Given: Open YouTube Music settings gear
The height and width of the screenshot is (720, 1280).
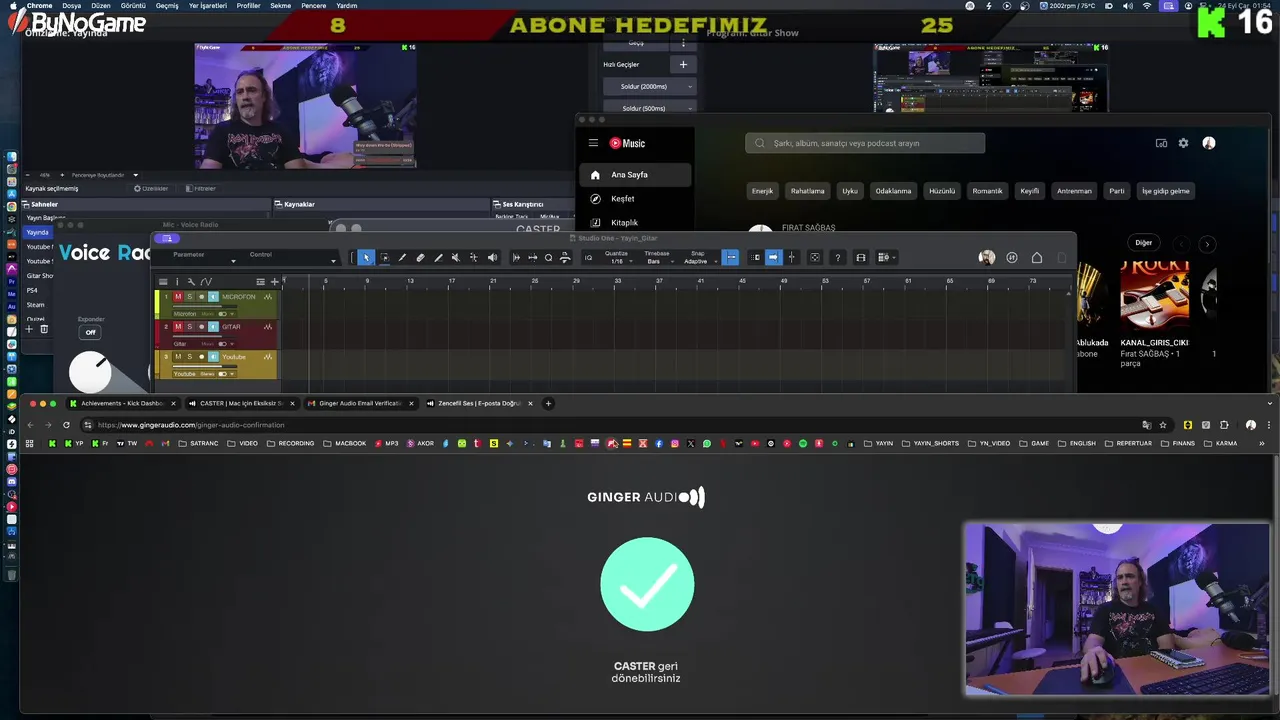Looking at the screenshot, I should tap(1183, 143).
